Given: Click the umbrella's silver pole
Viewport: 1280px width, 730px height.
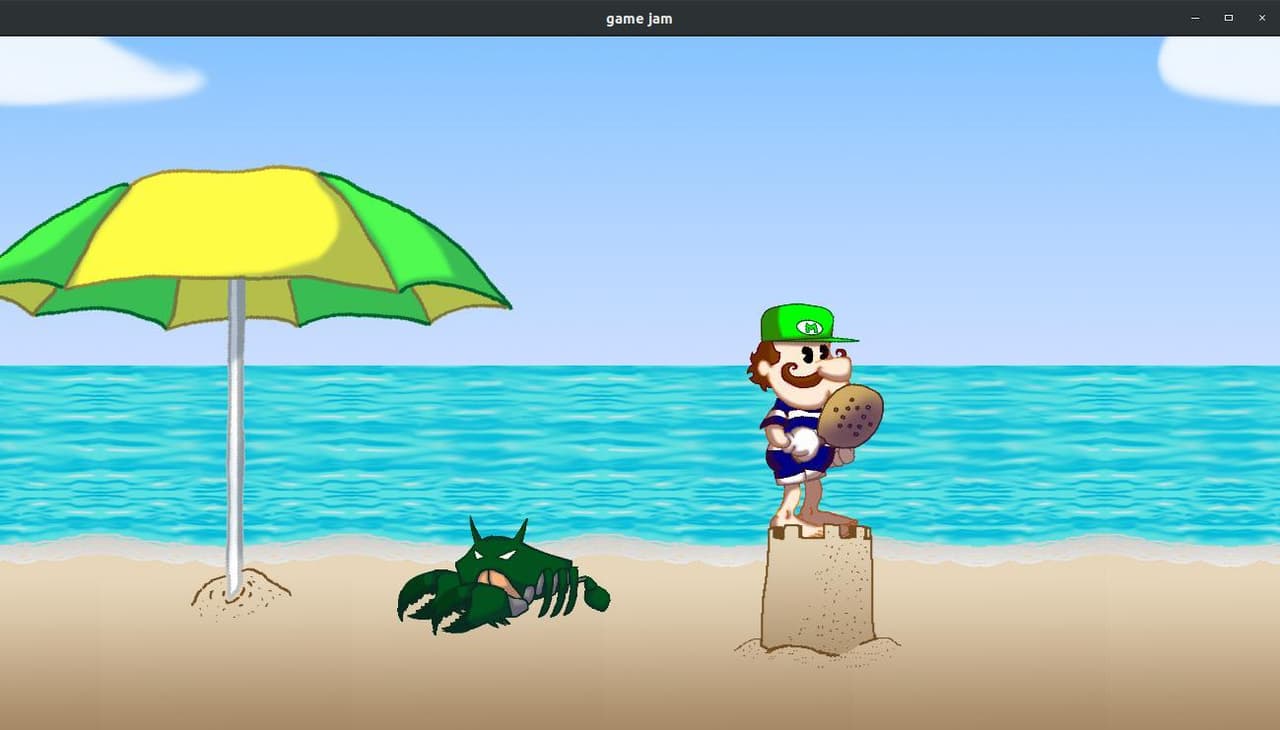Looking at the screenshot, I should point(236,436).
